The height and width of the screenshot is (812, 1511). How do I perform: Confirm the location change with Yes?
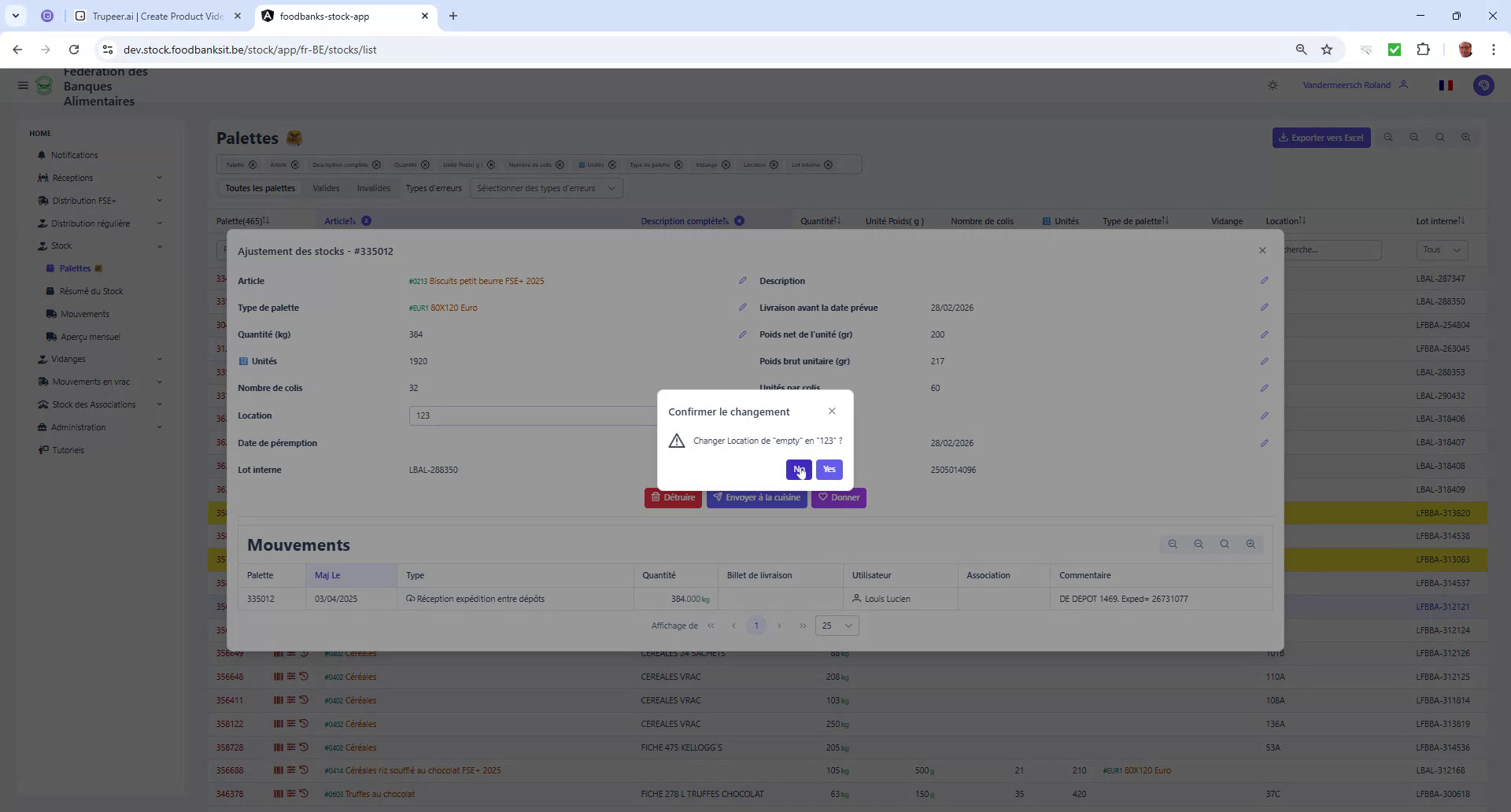click(828, 470)
